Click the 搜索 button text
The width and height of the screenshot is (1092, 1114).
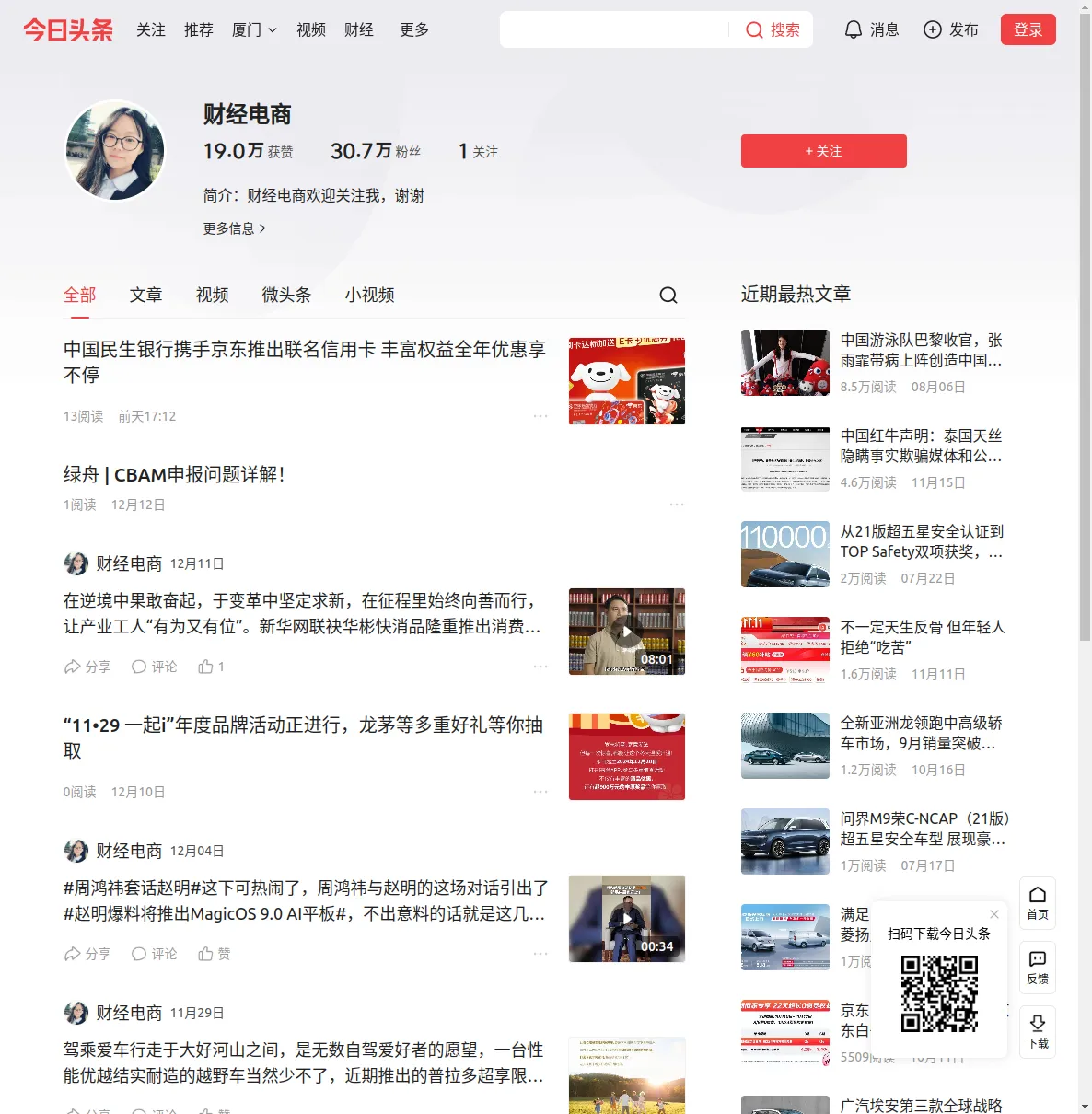click(785, 29)
